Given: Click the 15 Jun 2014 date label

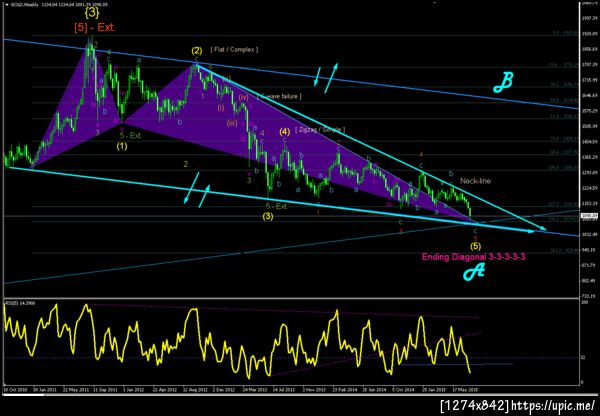Looking at the screenshot, I should pyautogui.click(x=373, y=389).
